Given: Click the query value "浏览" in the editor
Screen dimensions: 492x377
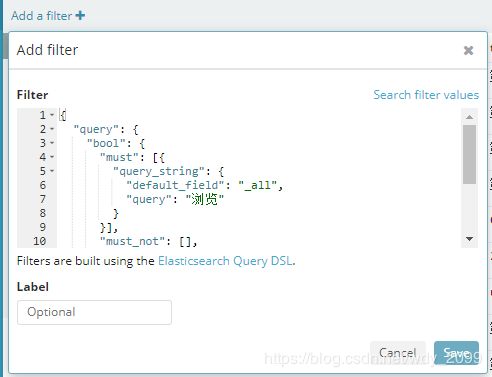Looking at the screenshot, I should [204, 199].
